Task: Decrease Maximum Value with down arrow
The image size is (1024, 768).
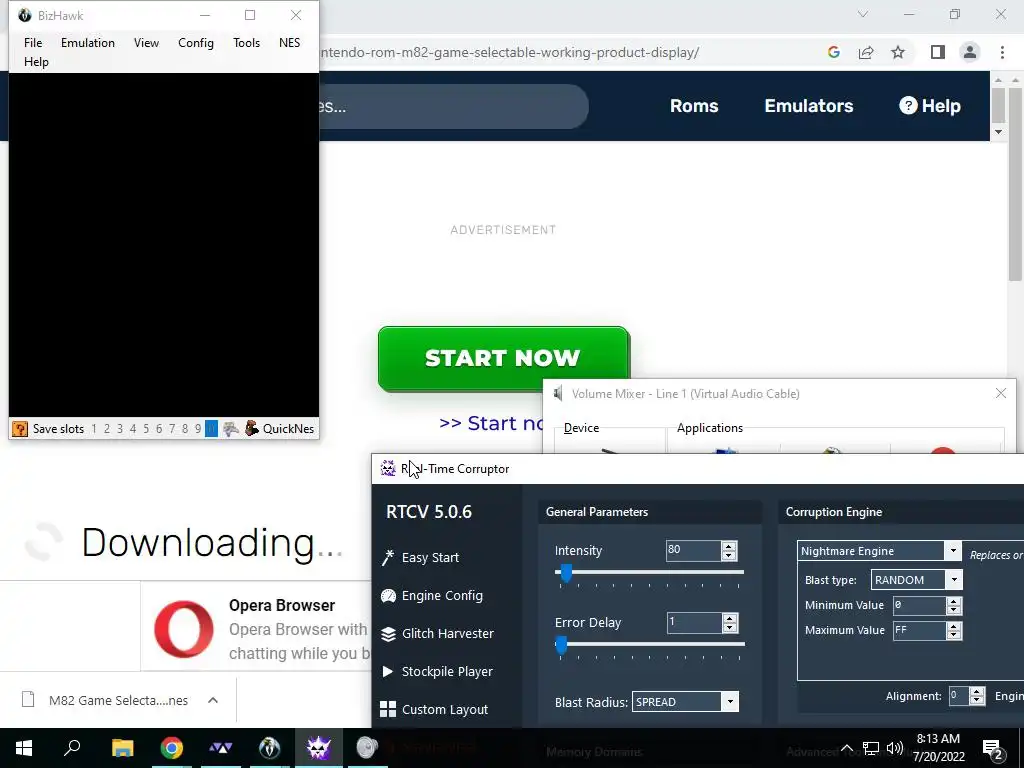Action: (953, 635)
